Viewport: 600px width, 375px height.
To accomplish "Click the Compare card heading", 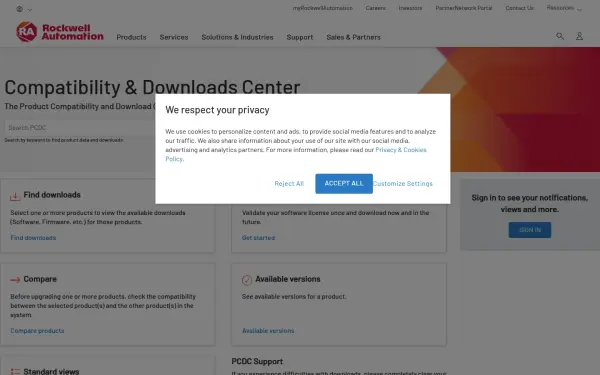I will tap(40, 279).
